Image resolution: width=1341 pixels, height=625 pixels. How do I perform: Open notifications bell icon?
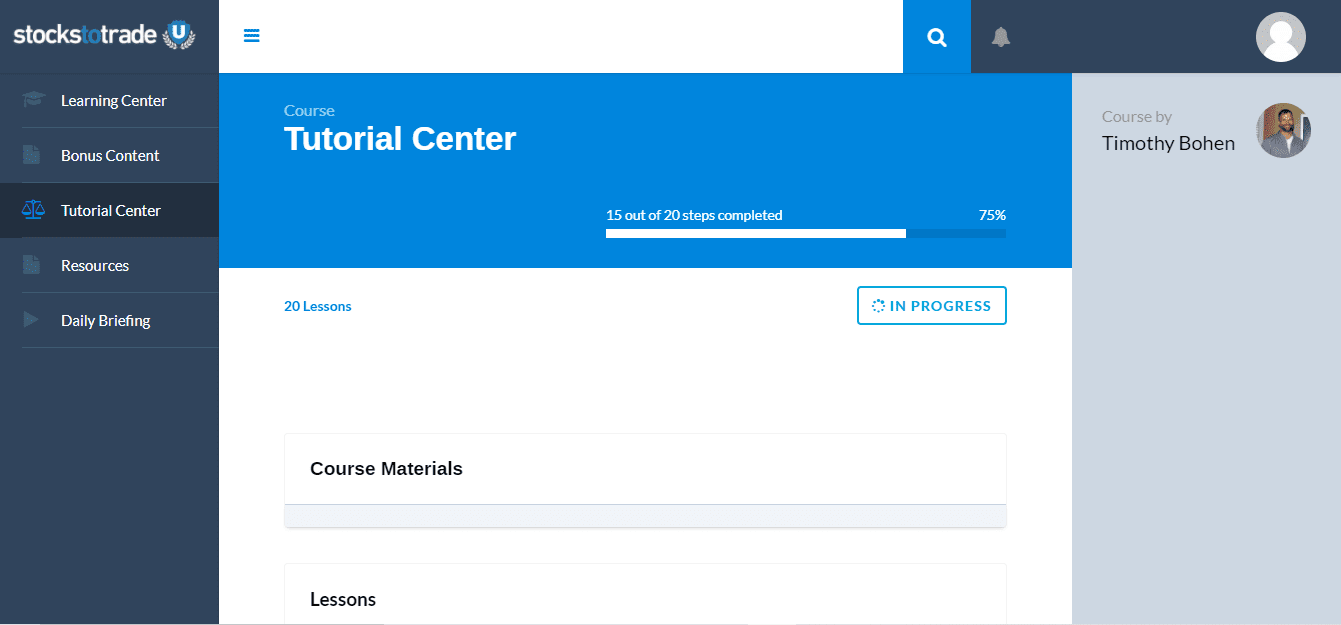pyautogui.click(x=1001, y=37)
